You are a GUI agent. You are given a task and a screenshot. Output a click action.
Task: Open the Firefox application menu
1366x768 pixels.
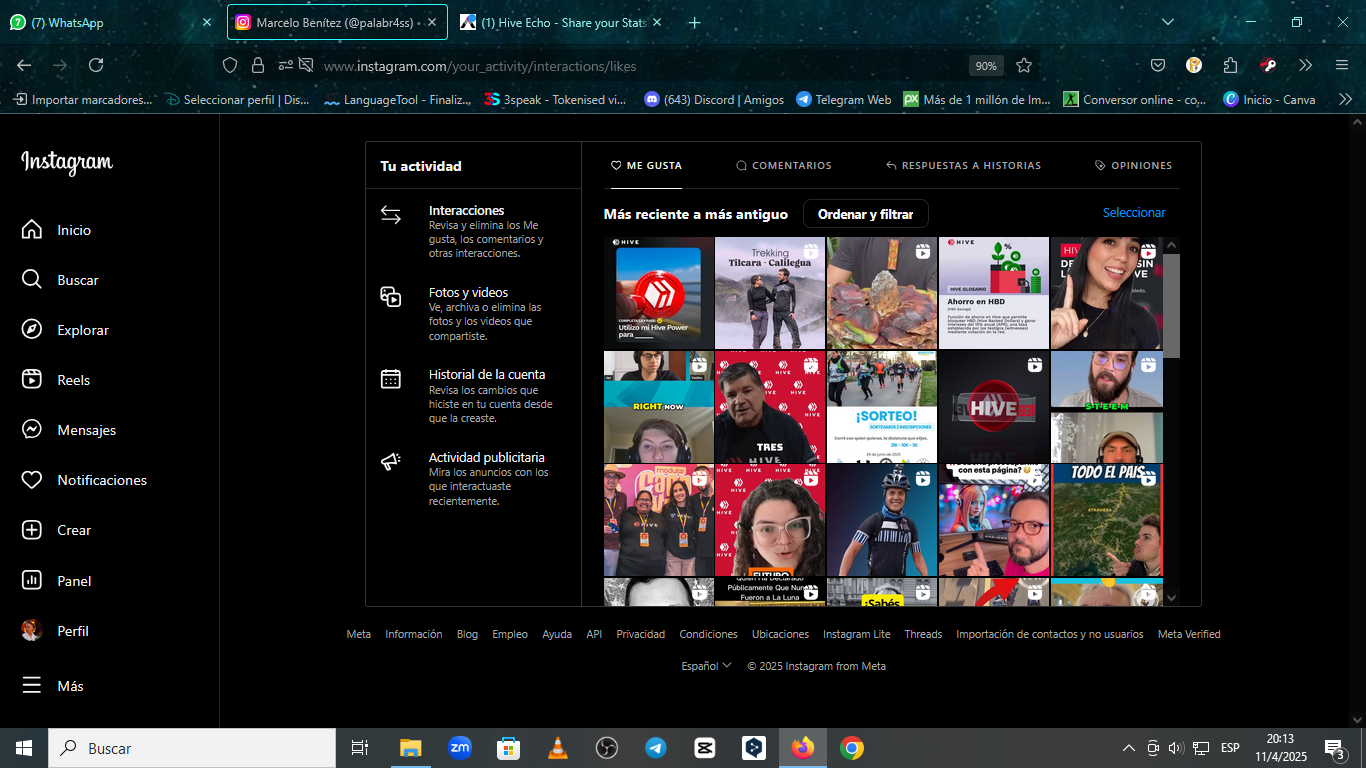pyautogui.click(x=1342, y=65)
